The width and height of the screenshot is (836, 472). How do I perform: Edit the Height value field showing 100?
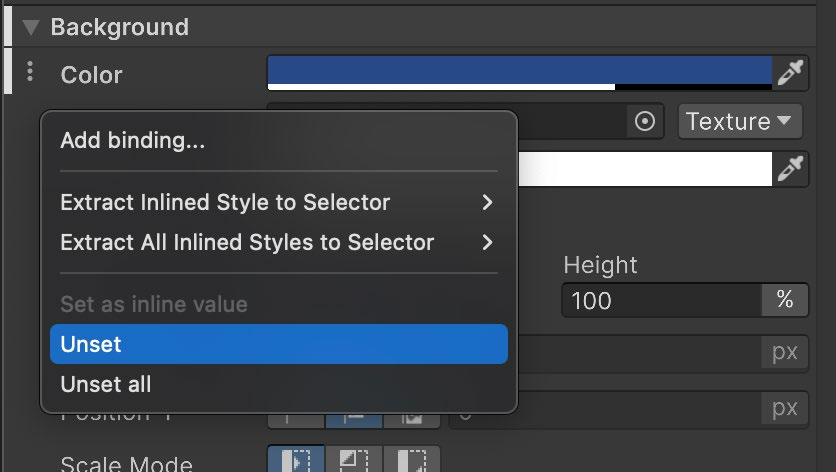click(x=662, y=301)
